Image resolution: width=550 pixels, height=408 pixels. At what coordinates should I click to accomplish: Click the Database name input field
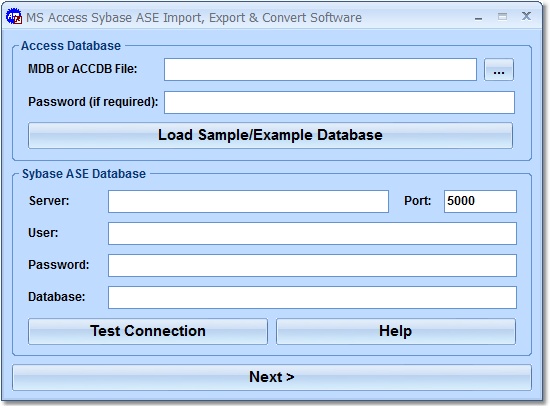tap(312, 297)
